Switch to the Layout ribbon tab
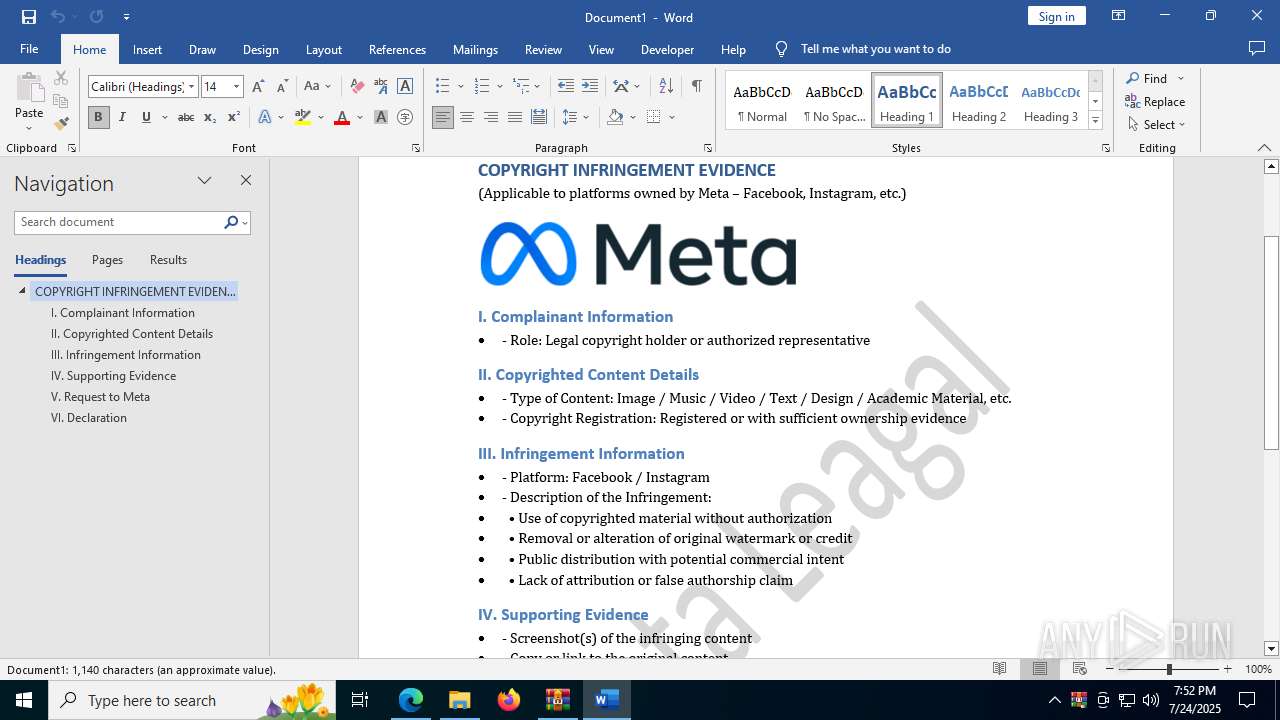1280x720 pixels. coord(323,49)
